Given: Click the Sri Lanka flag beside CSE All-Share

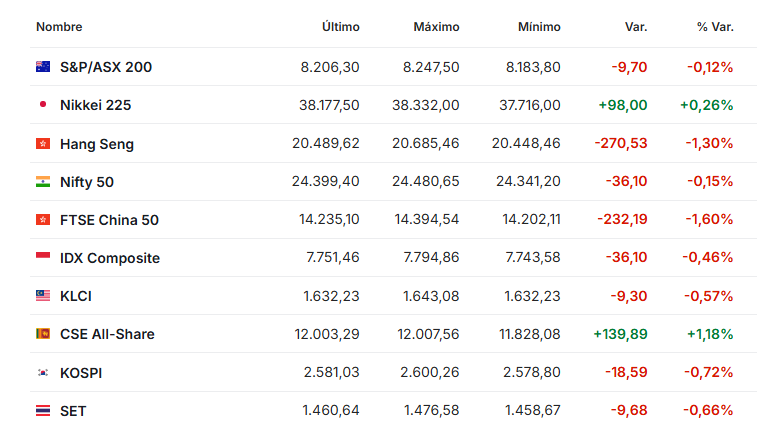Looking at the screenshot, I should tap(43, 334).
